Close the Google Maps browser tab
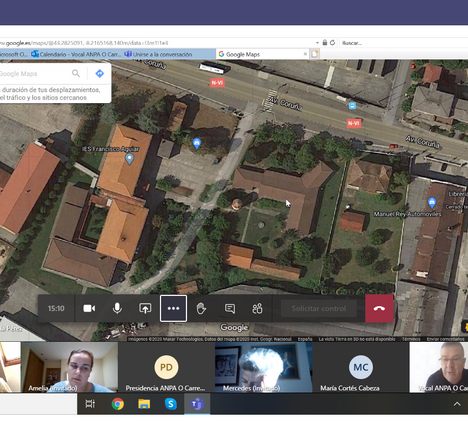The height and width of the screenshot is (432, 468). point(305,54)
